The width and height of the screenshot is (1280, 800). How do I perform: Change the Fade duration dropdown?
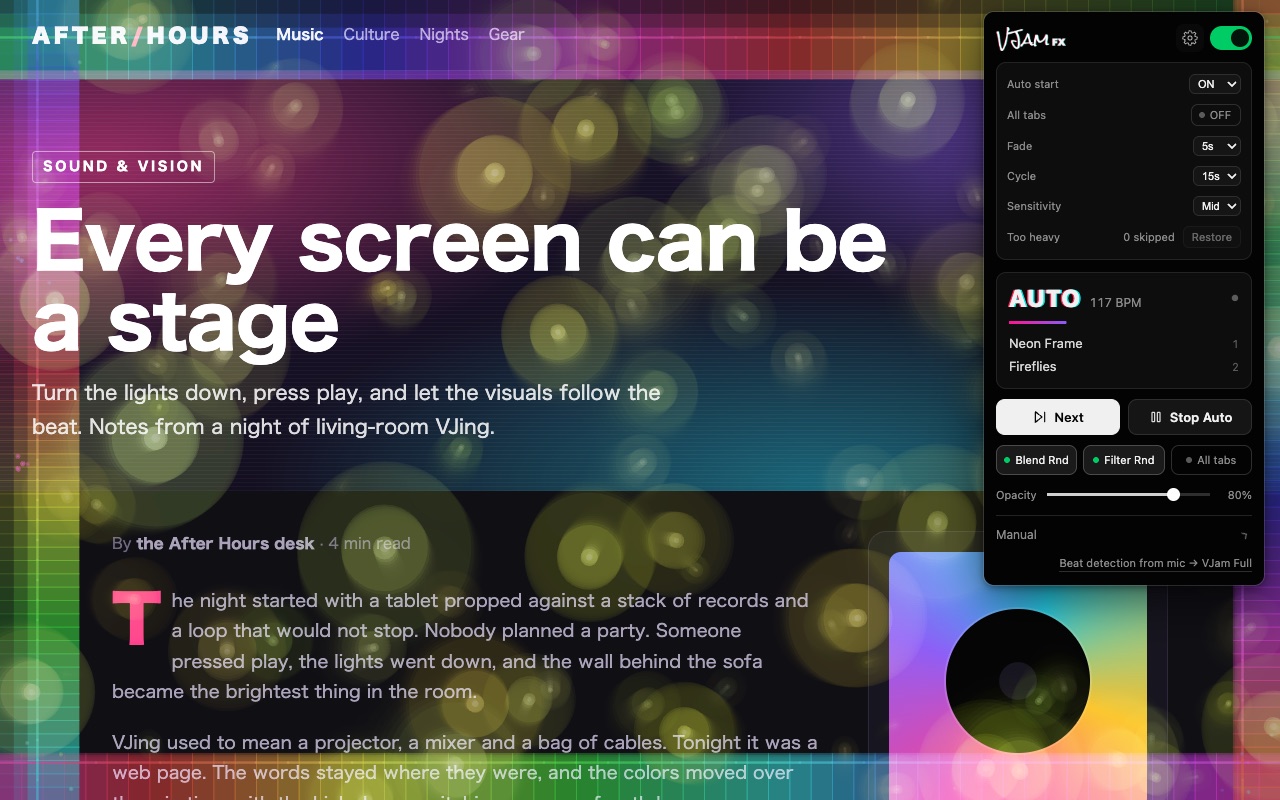tap(1217, 146)
